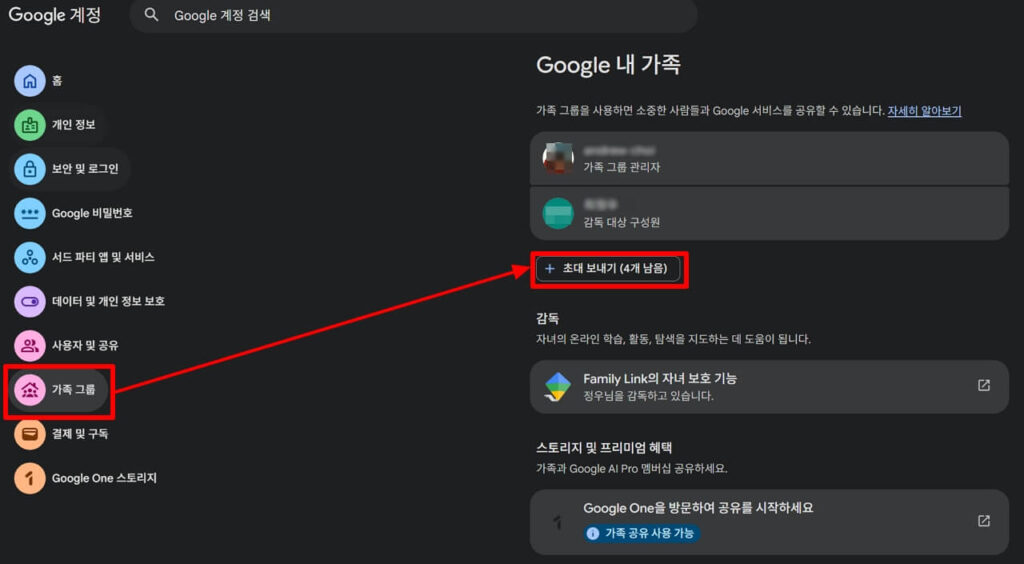The image size is (1024, 564).
Task: Open Family Link의 자녀 보호 기능 card
Action: (769, 386)
